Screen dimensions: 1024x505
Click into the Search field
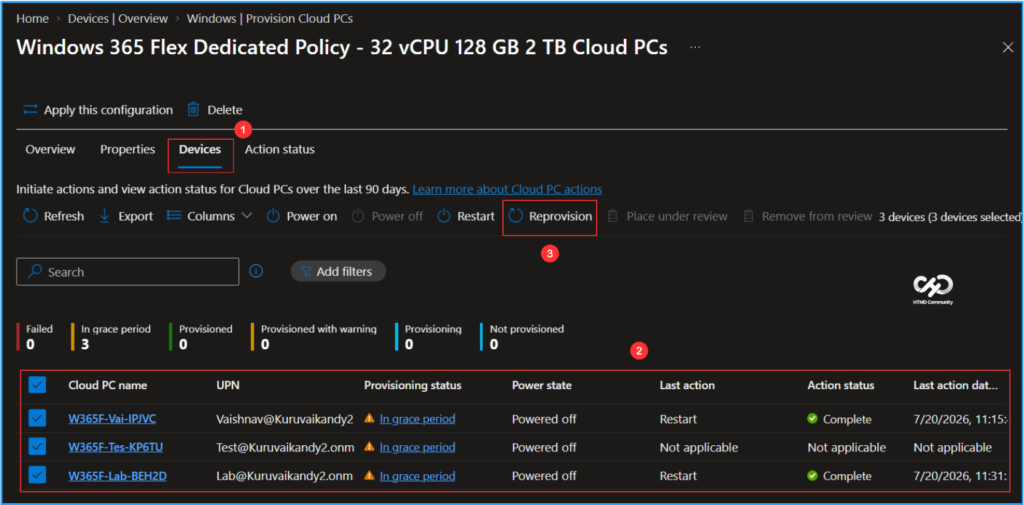(127, 272)
